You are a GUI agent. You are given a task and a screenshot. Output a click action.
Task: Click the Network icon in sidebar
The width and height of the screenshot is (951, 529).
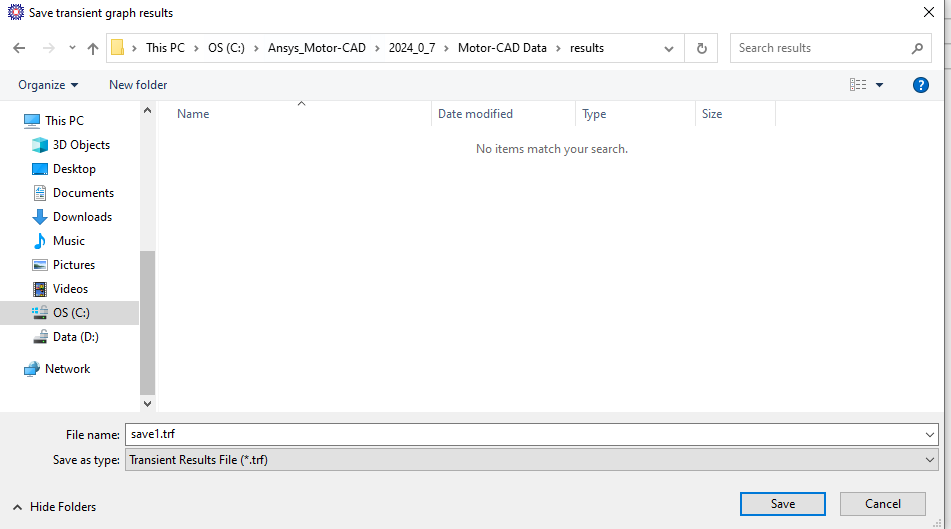tap(32, 369)
